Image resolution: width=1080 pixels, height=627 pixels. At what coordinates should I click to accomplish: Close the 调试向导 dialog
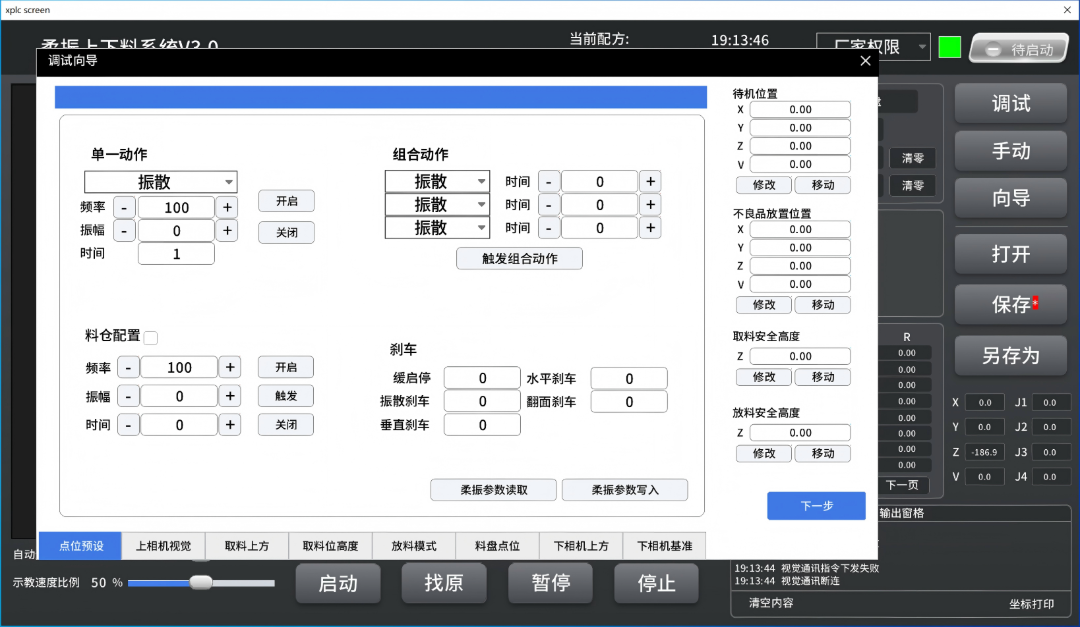865,61
